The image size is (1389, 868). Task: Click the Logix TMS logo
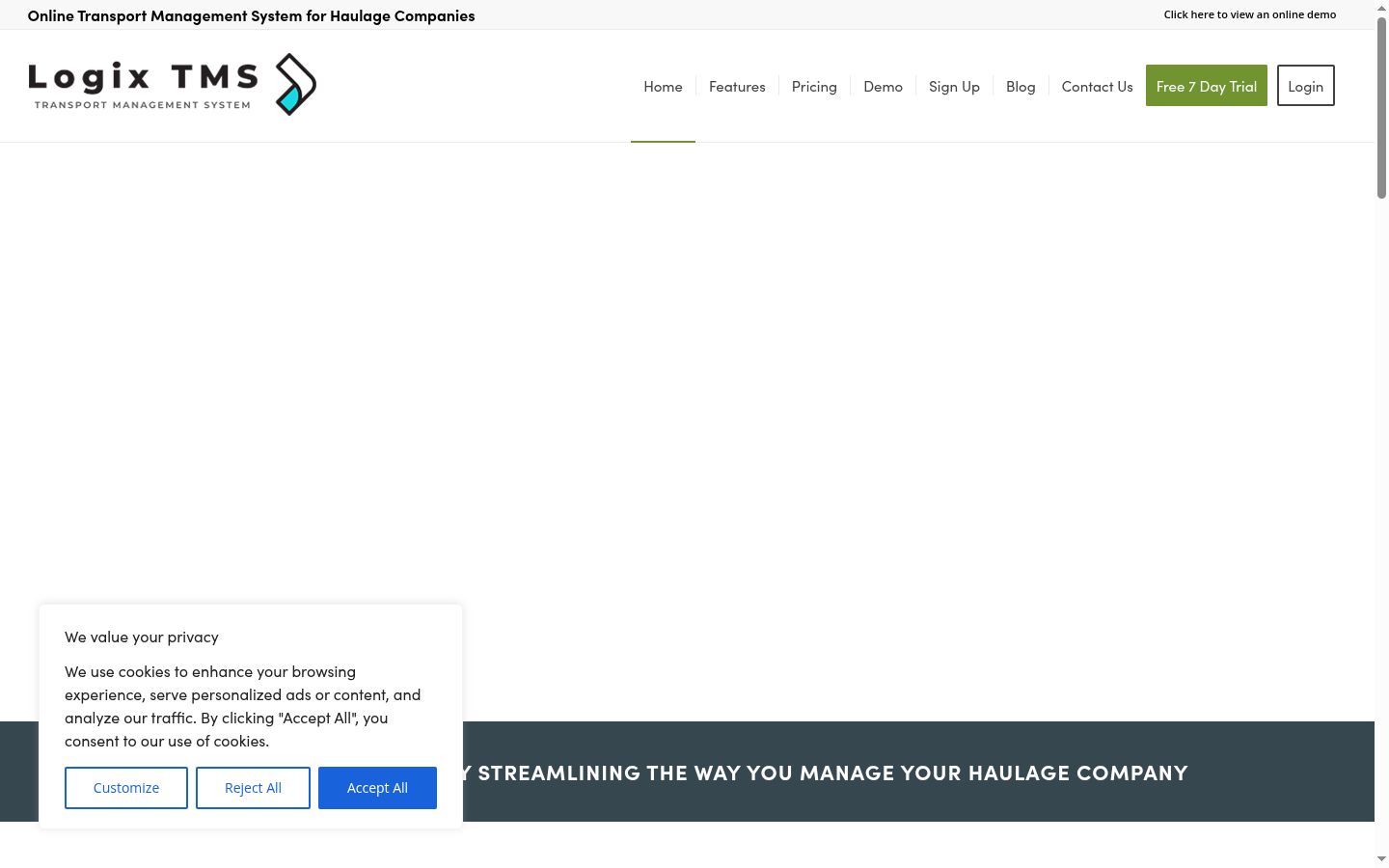click(x=173, y=85)
